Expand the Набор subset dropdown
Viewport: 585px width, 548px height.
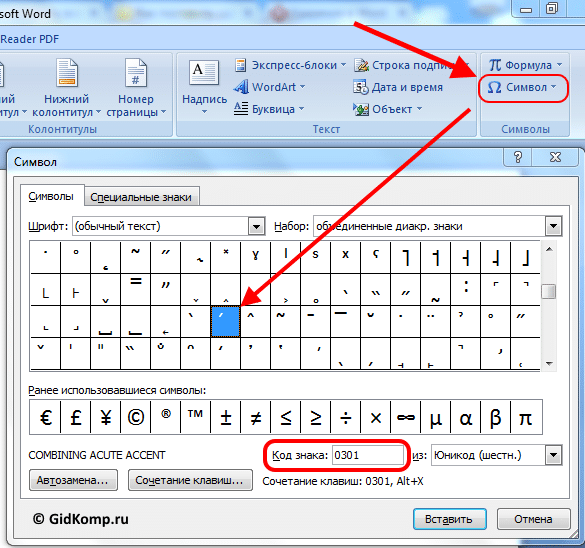[x=553, y=226]
